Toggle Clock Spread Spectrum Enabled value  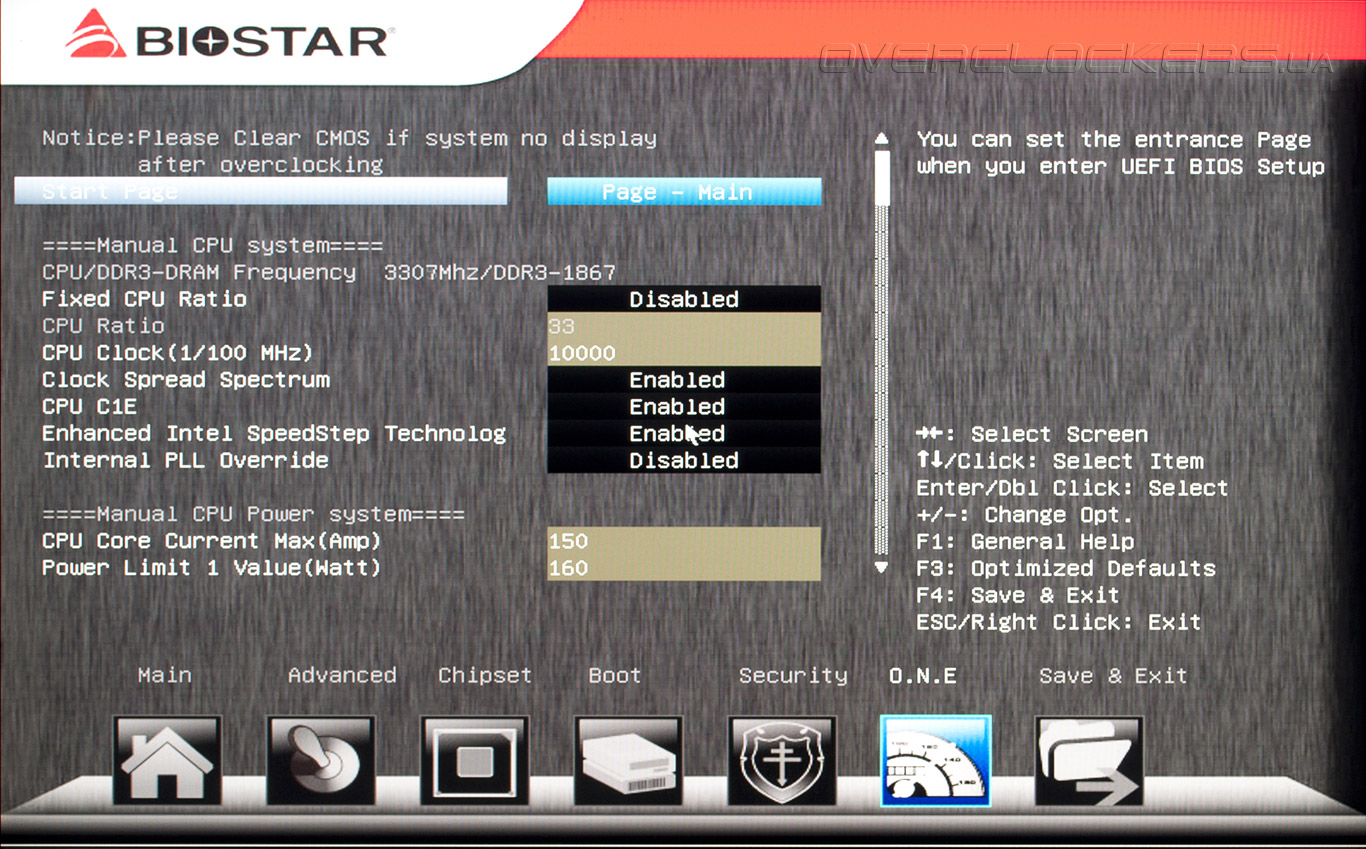click(684, 380)
